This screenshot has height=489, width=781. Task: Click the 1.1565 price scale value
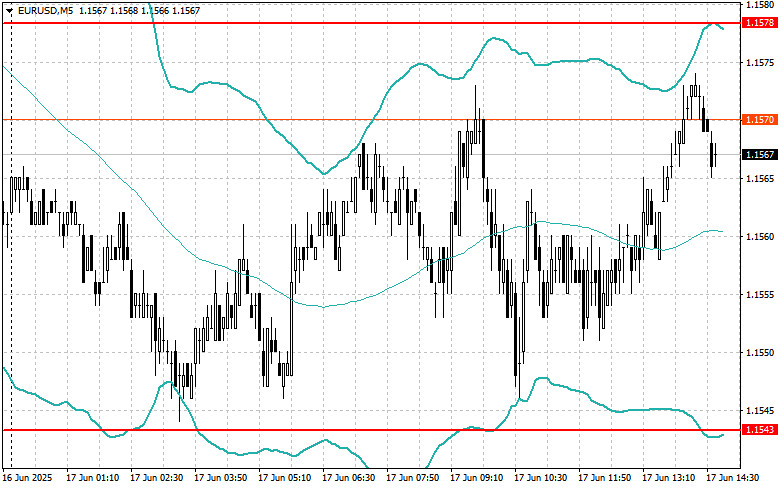pos(760,178)
